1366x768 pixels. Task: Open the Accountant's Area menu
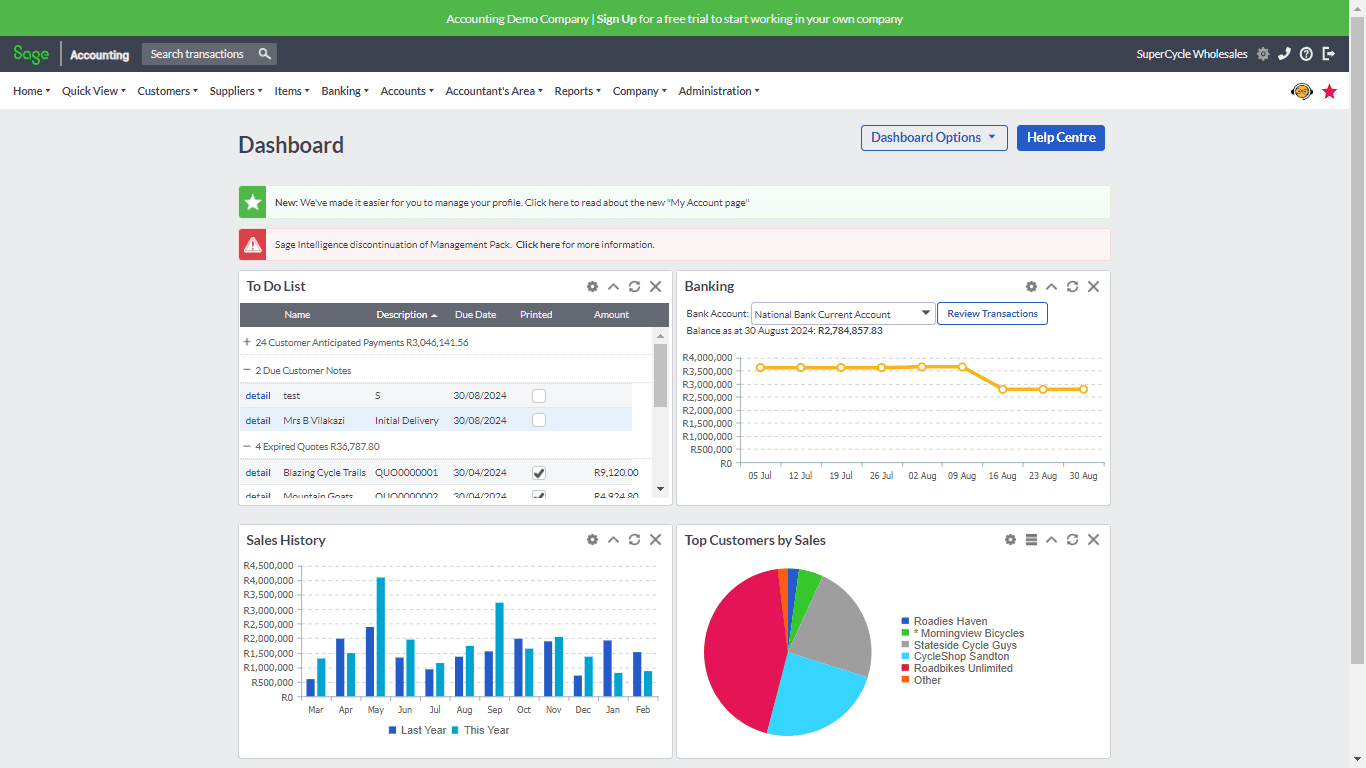[x=494, y=91]
